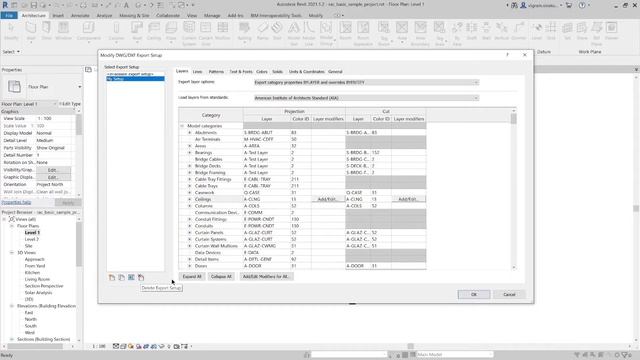
Task: Select the Column tool in ribbon
Action: (116, 31)
